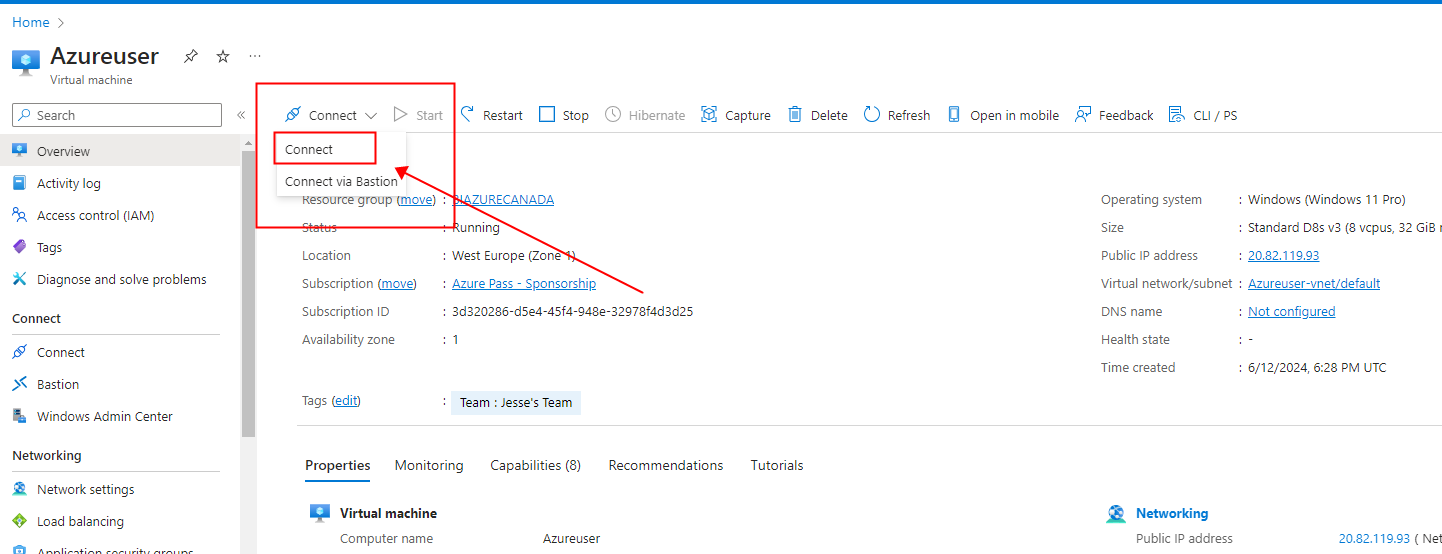Click the DNS name Not configured link
This screenshot has width=1442, height=554.
click(1291, 311)
